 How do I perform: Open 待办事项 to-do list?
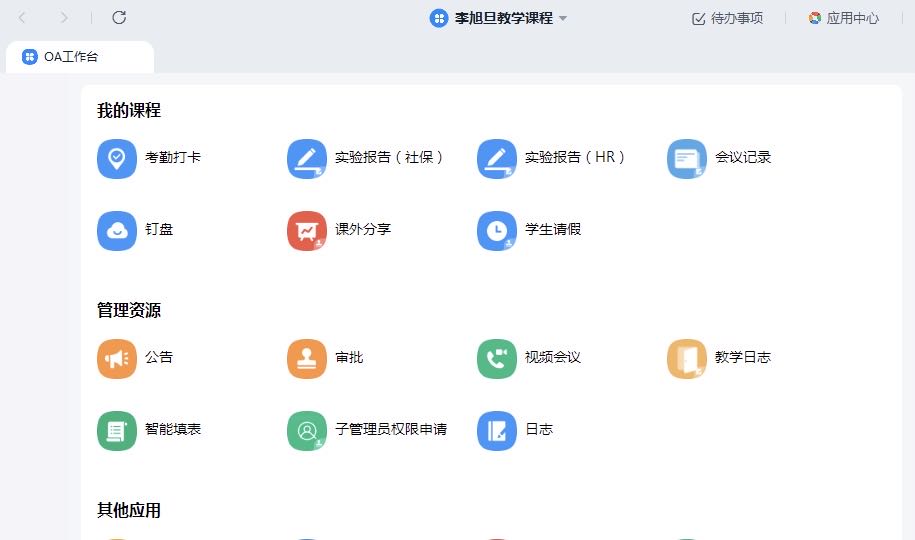[x=727, y=18]
